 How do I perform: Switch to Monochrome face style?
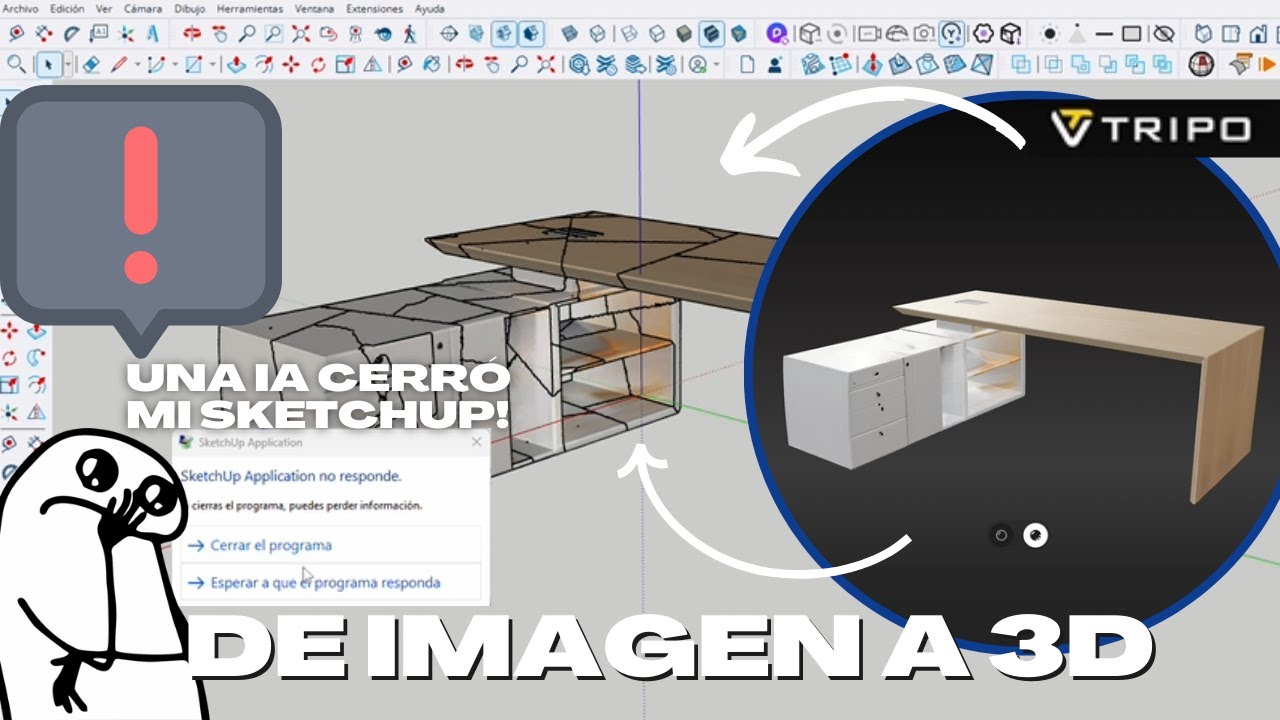739,33
